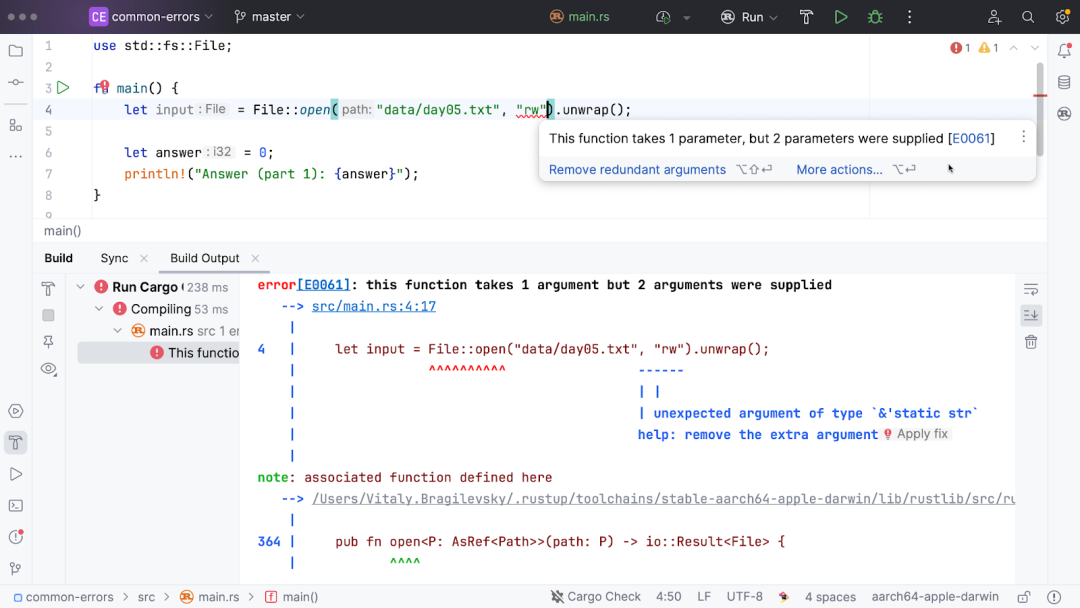Open the Git tool window
Image resolution: width=1080 pixels, height=608 pixels.
click(16, 569)
